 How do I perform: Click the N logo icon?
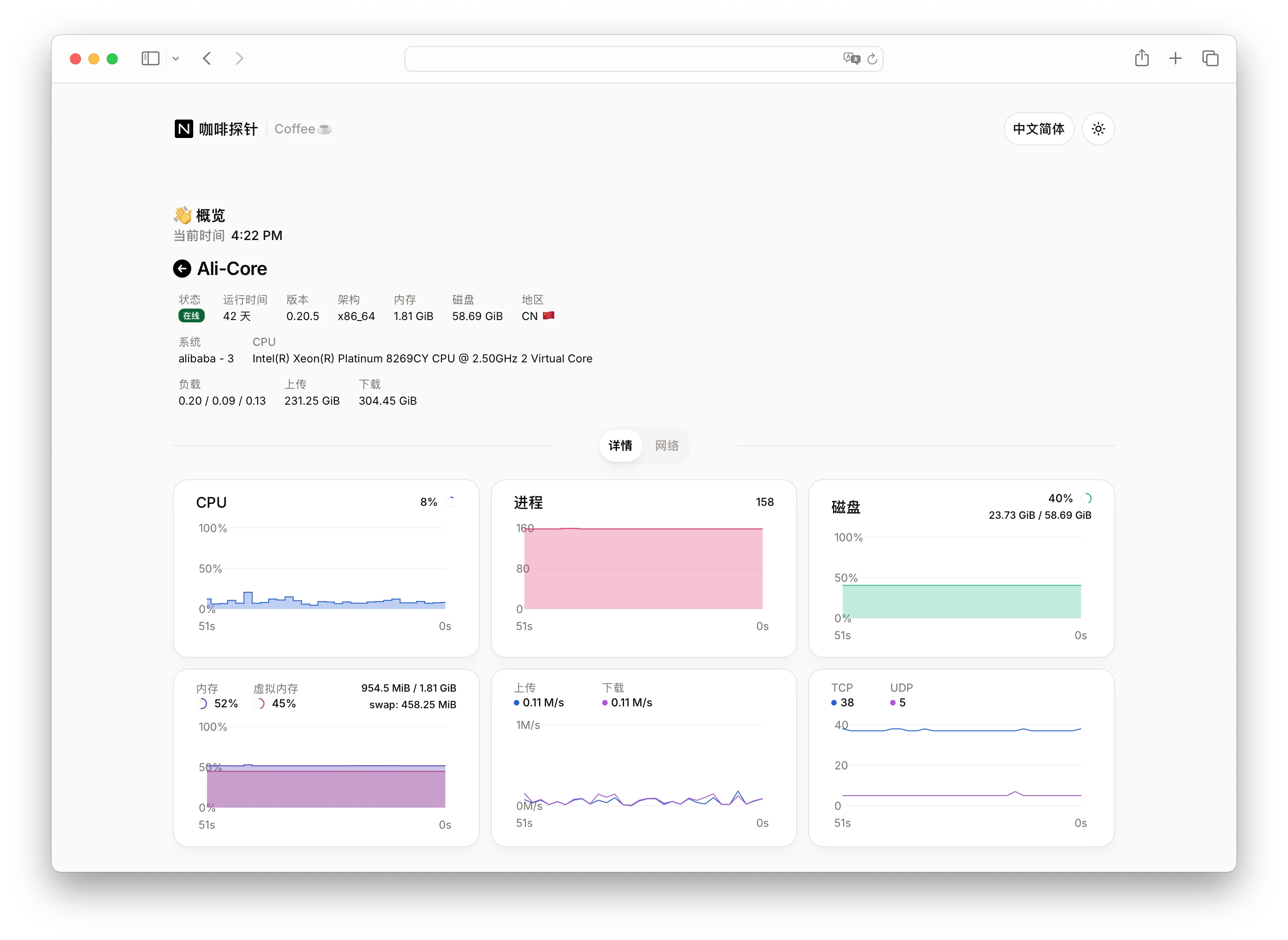pyautogui.click(x=183, y=129)
